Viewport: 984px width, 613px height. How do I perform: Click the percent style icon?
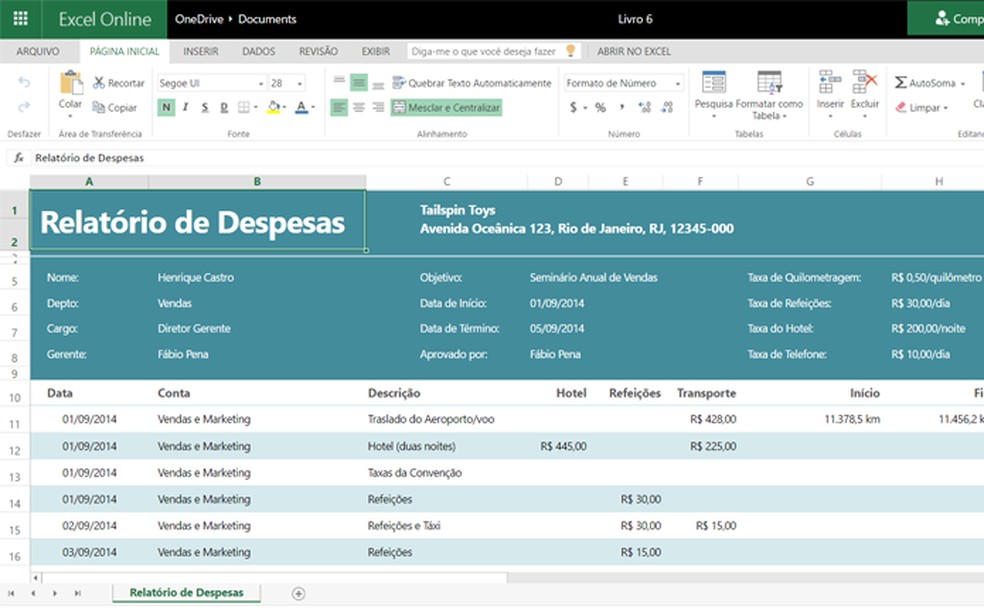click(x=600, y=108)
